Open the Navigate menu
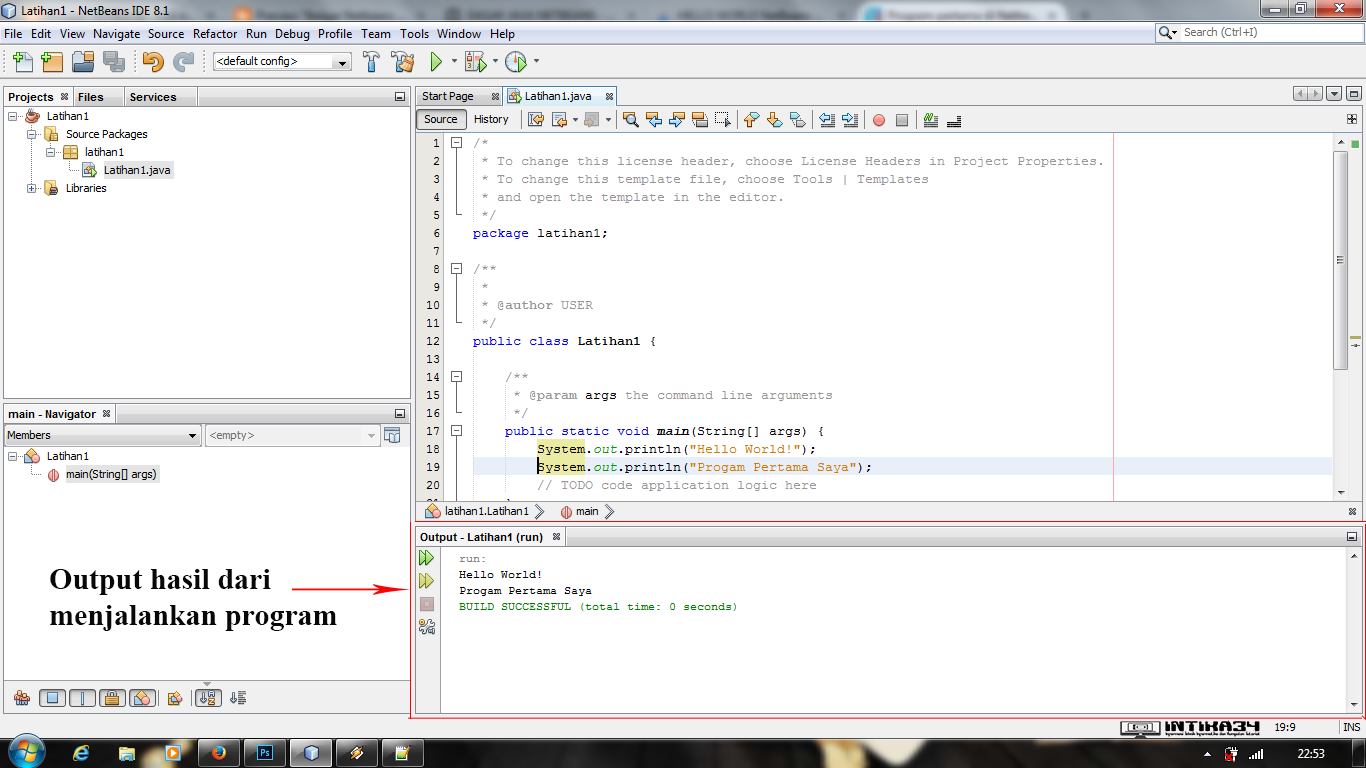1366x768 pixels. coord(117,33)
